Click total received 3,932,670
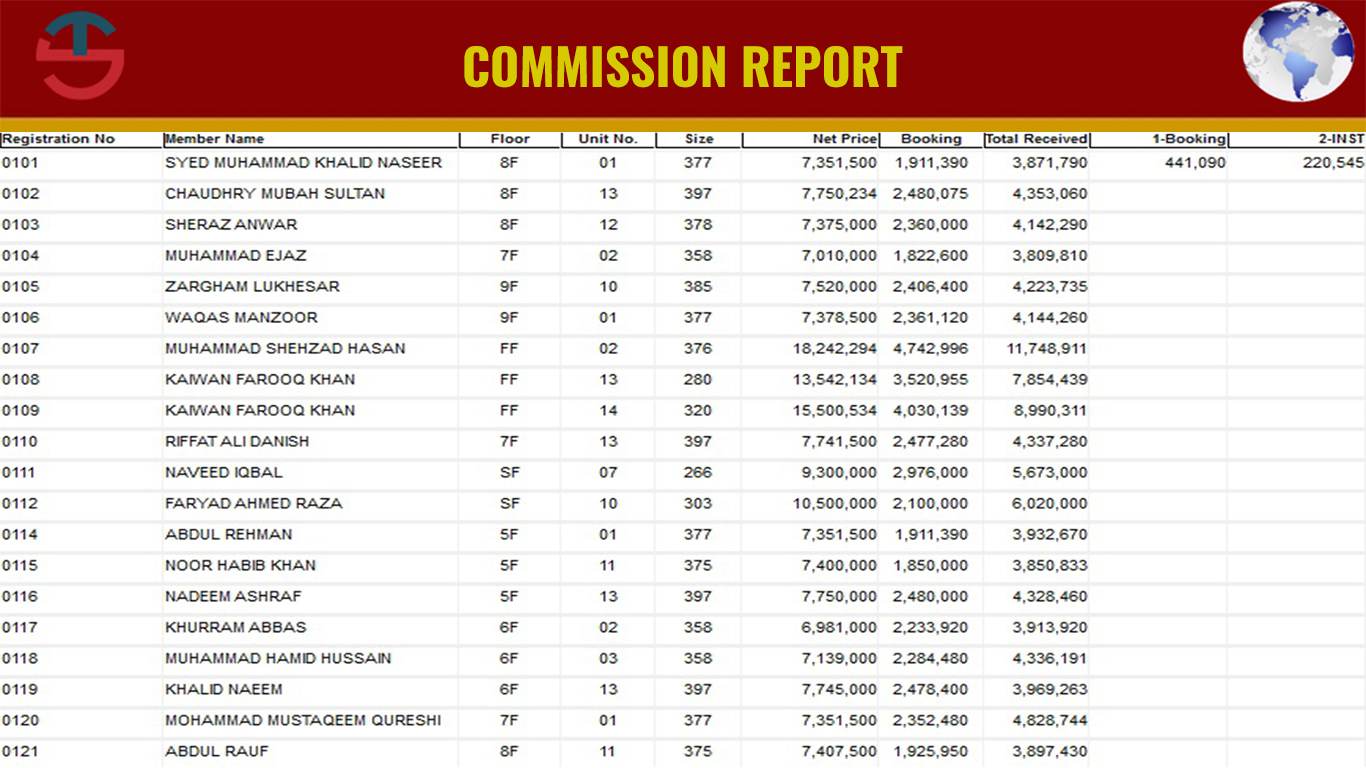1366x768 pixels. pyautogui.click(x=1050, y=534)
